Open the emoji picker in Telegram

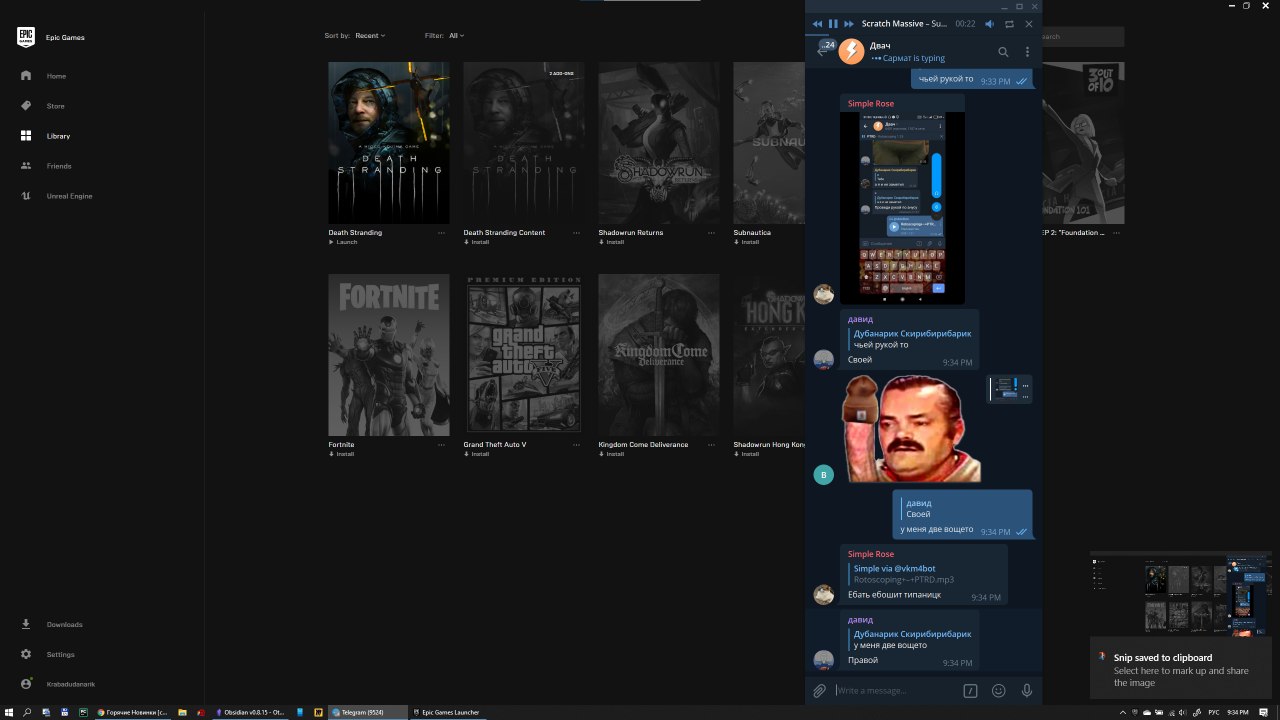(998, 691)
